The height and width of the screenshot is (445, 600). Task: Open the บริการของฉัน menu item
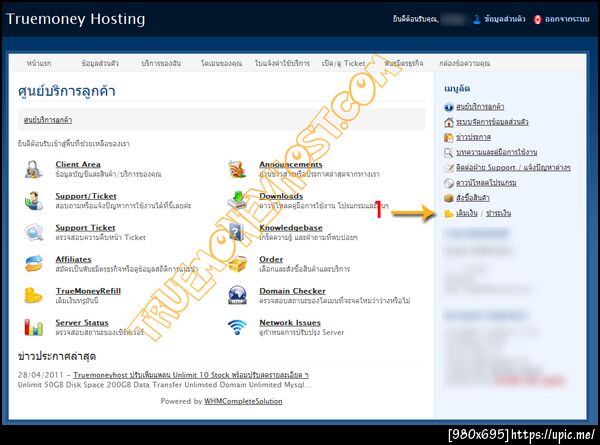click(161, 63)
